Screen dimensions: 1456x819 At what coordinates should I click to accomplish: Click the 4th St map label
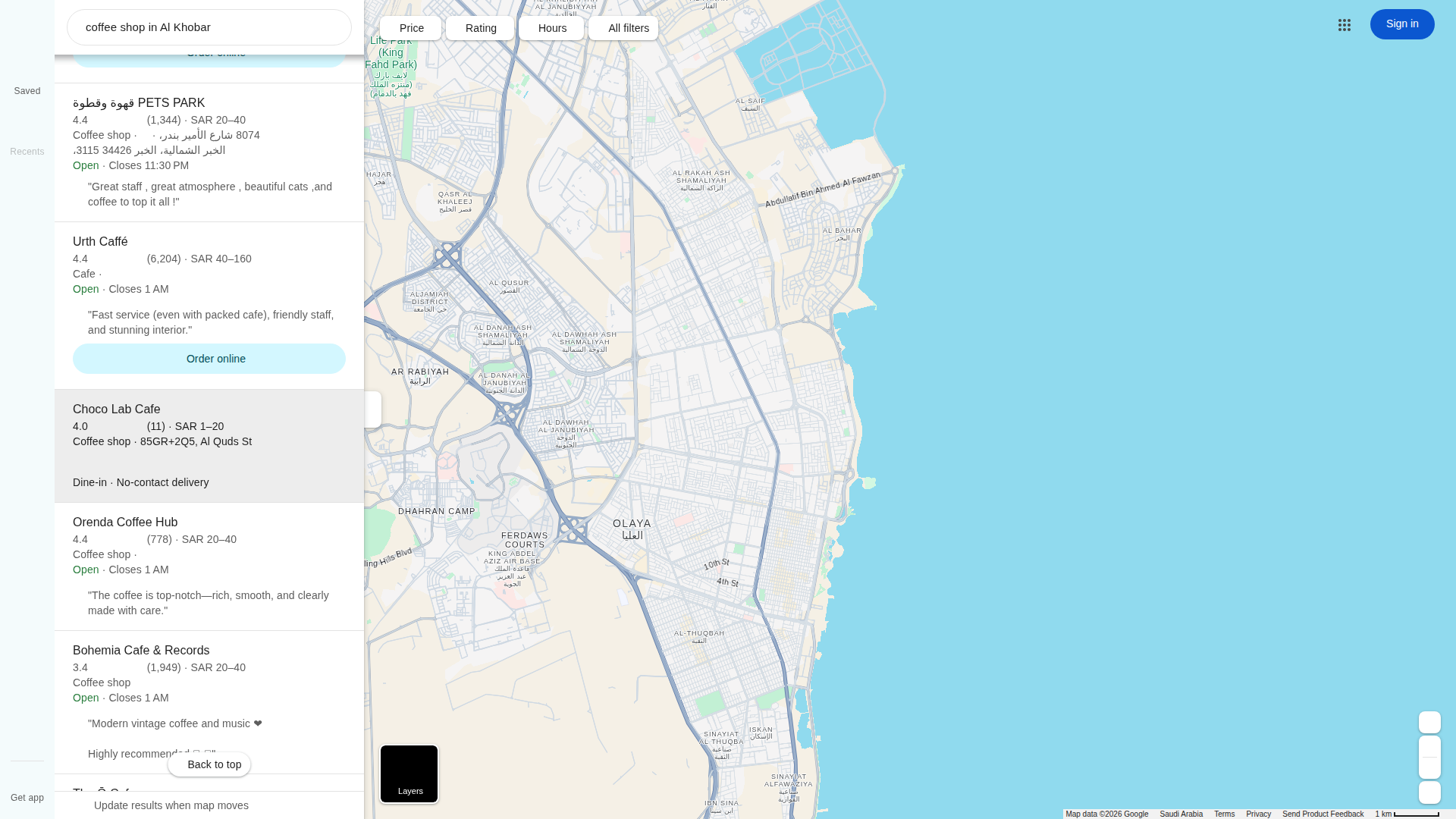point(727,582)
